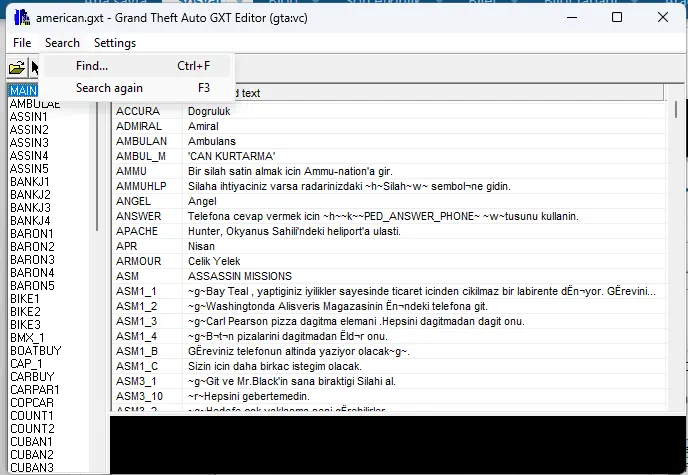Select the BARON5 table entry
Screen dimensions: 688x475
click(x=32, y=286)
